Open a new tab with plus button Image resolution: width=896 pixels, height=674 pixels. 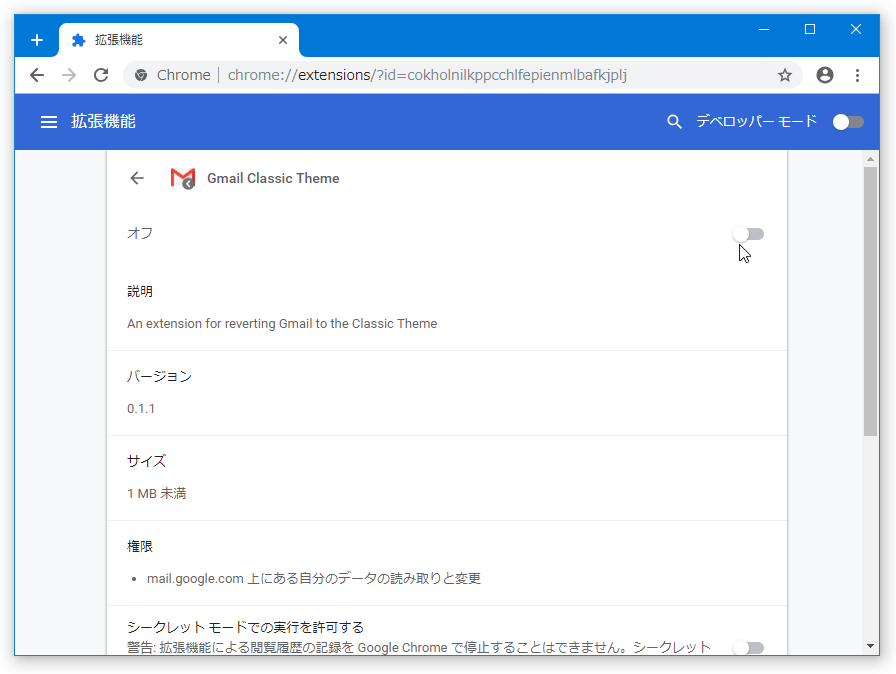coord(37,40)
